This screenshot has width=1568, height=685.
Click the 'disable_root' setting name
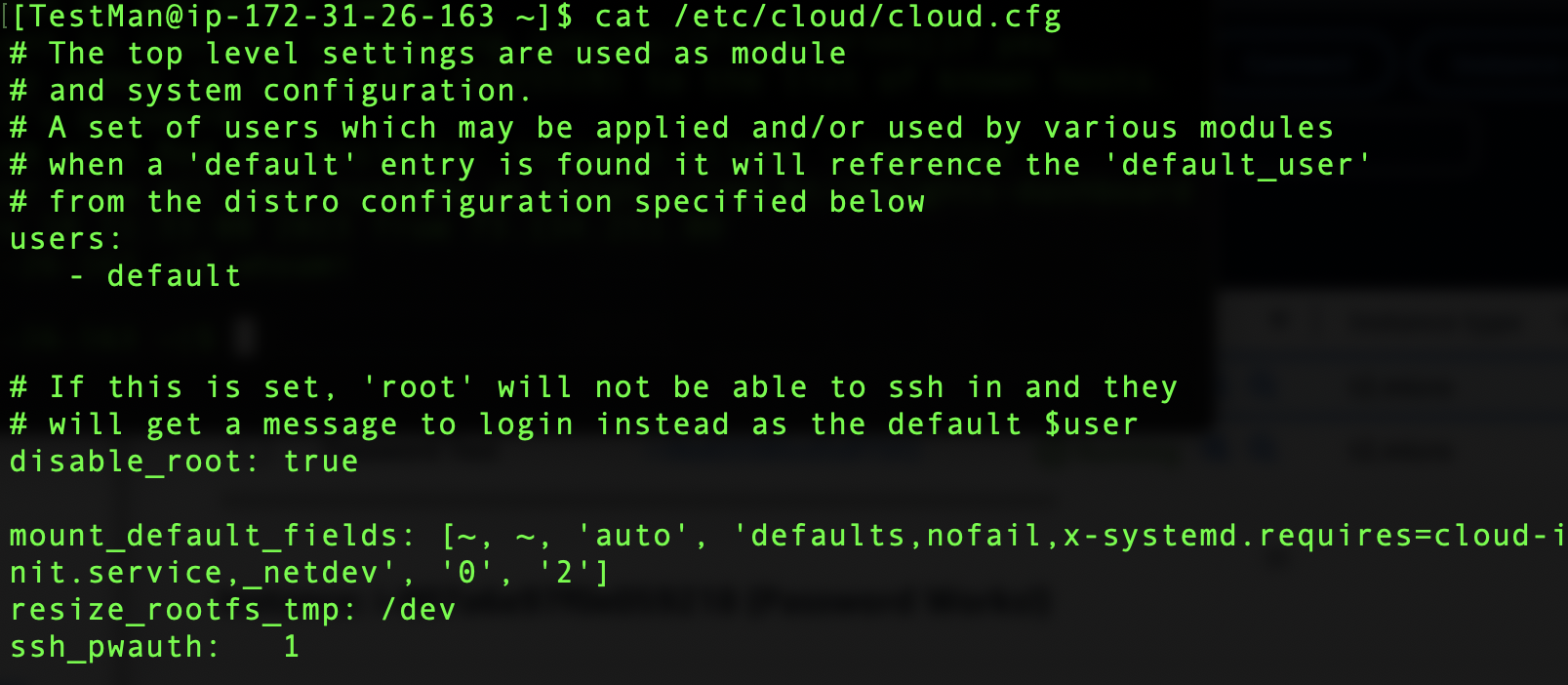click(126, 462)
